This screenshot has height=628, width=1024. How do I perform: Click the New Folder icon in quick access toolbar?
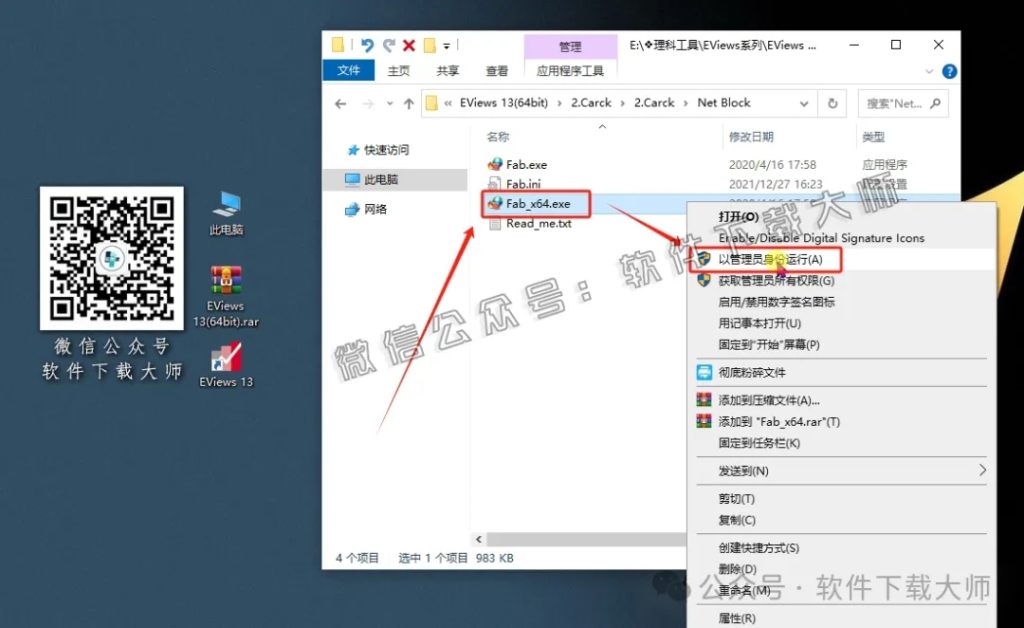[428, 46]
